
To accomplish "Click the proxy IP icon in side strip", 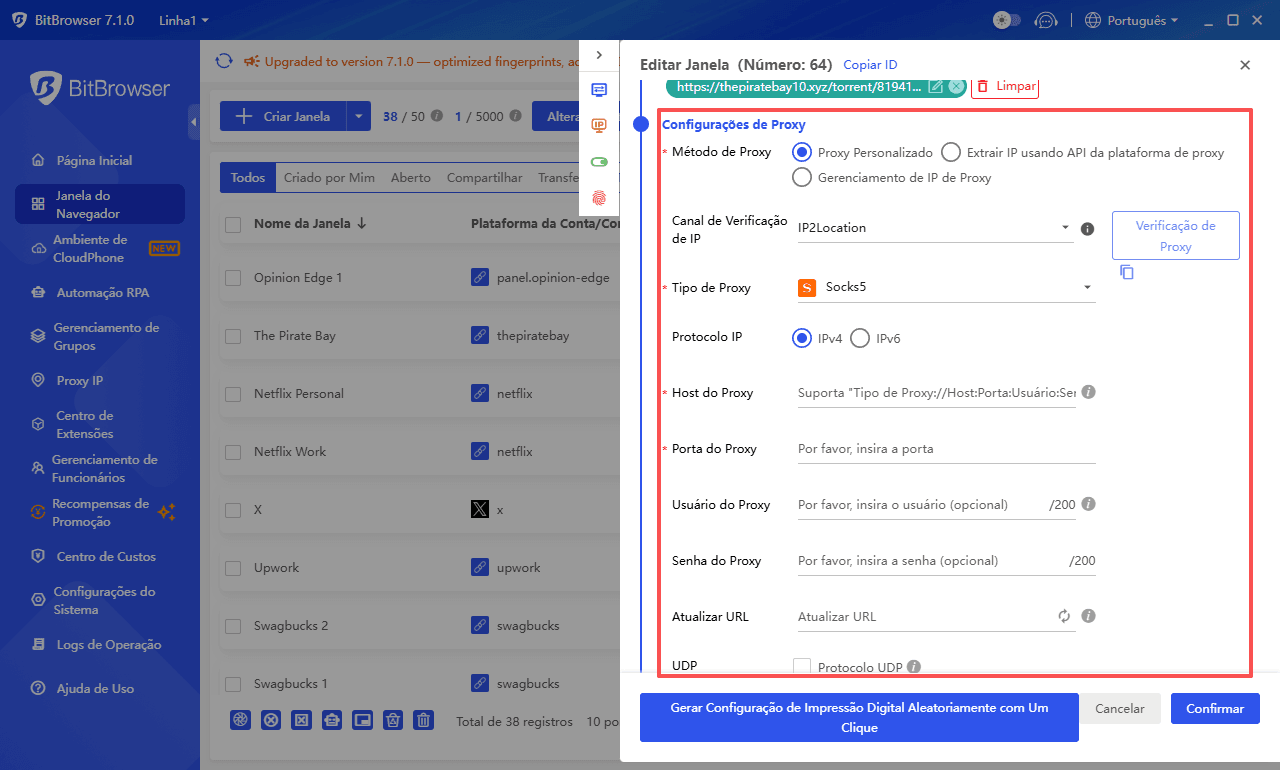I will [x=599, y=125].
